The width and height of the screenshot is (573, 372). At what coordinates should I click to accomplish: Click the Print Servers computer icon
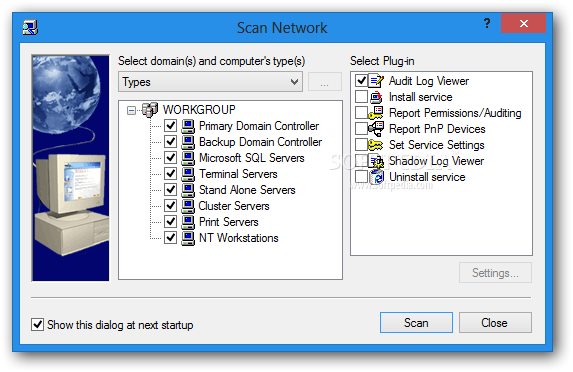[188, 222]
